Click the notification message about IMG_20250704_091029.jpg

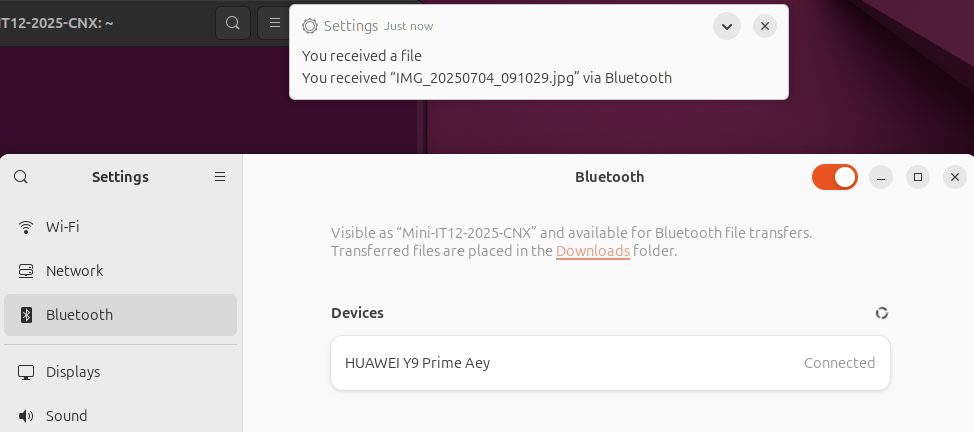click(x=487, y=78)
